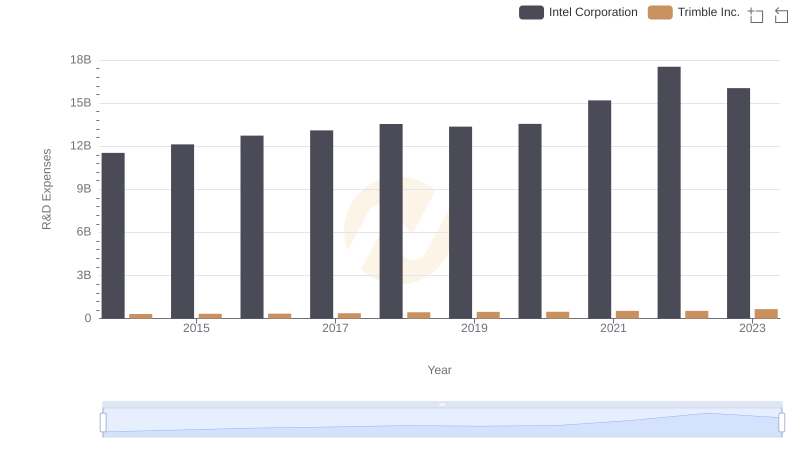Select Trimble's 2019 orange bar
Image resolution: width=800 pixels, height=461 pixels.
tap(488, 315)
